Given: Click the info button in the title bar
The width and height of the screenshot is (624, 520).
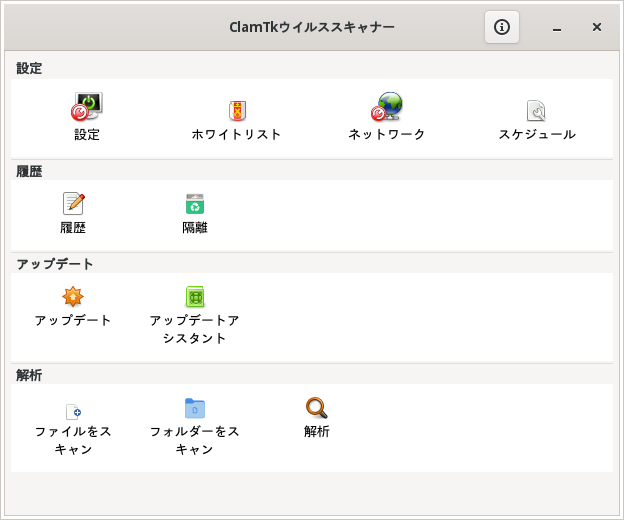Looking at the screenshot, I should click(502, 27).
